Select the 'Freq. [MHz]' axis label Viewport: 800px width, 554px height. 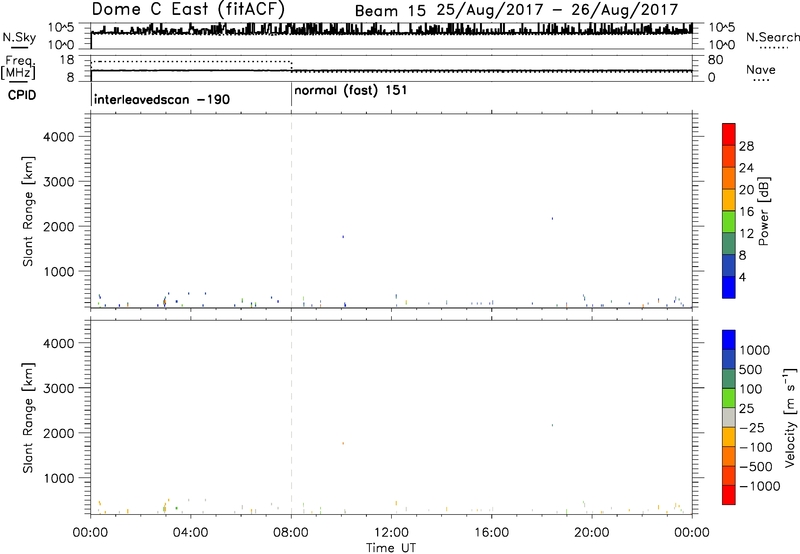pyautogui.click(x=18, y=67)
